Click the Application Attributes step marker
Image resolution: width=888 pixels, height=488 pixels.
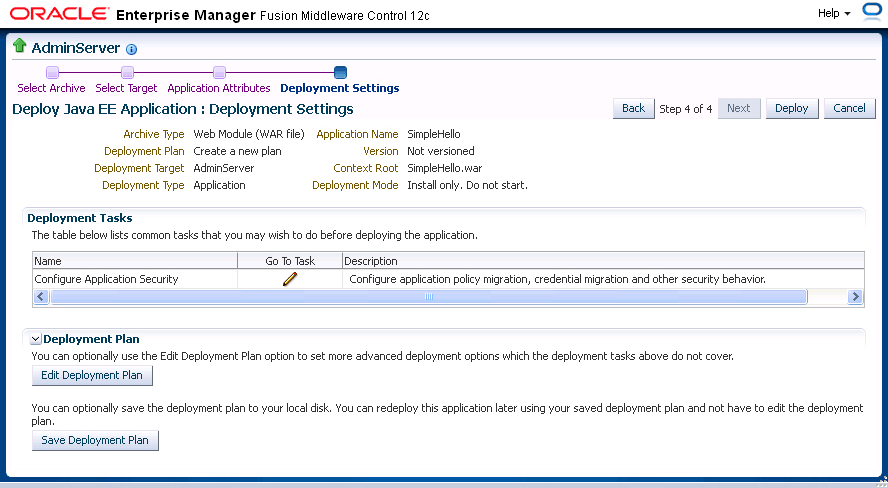pos(219,72)
